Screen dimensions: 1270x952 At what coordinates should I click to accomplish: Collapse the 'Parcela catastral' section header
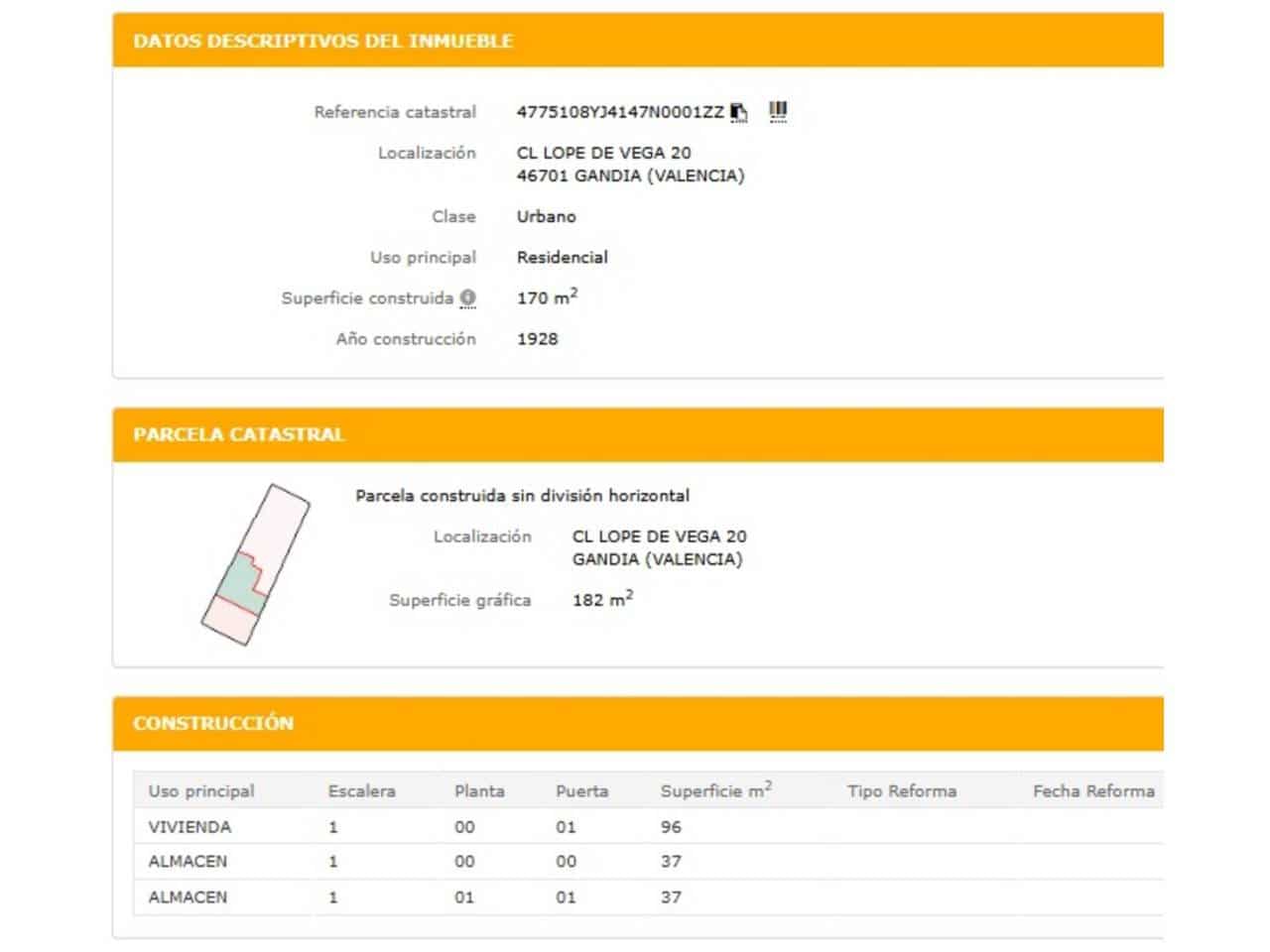coord(239,434)
